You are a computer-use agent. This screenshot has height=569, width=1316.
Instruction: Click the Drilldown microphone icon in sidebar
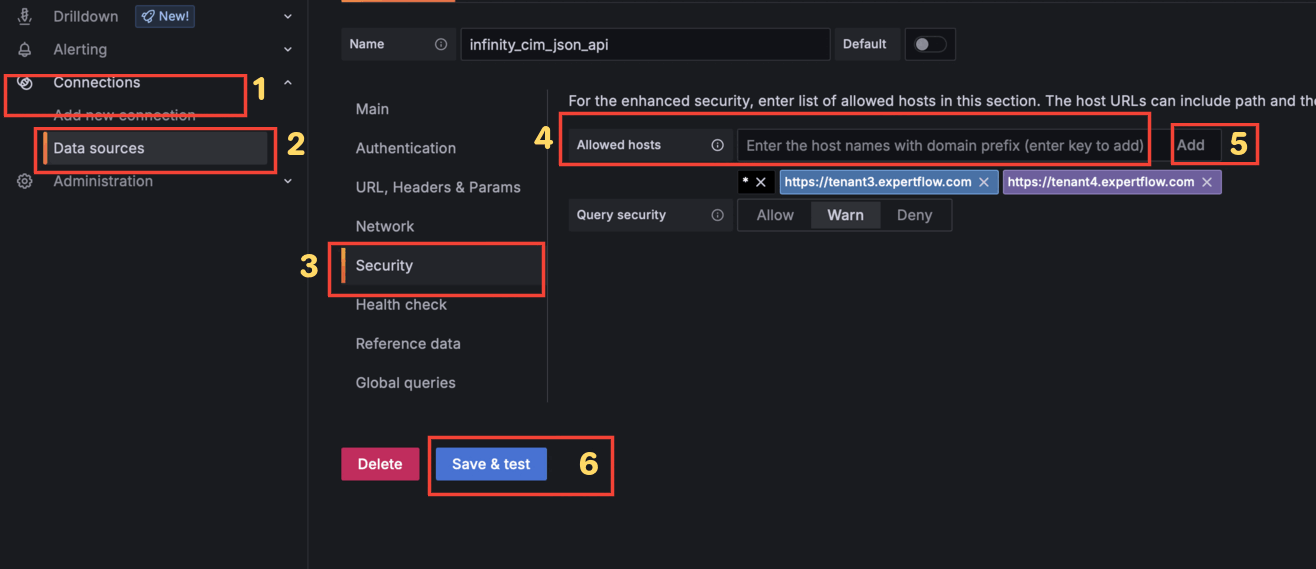25,16
